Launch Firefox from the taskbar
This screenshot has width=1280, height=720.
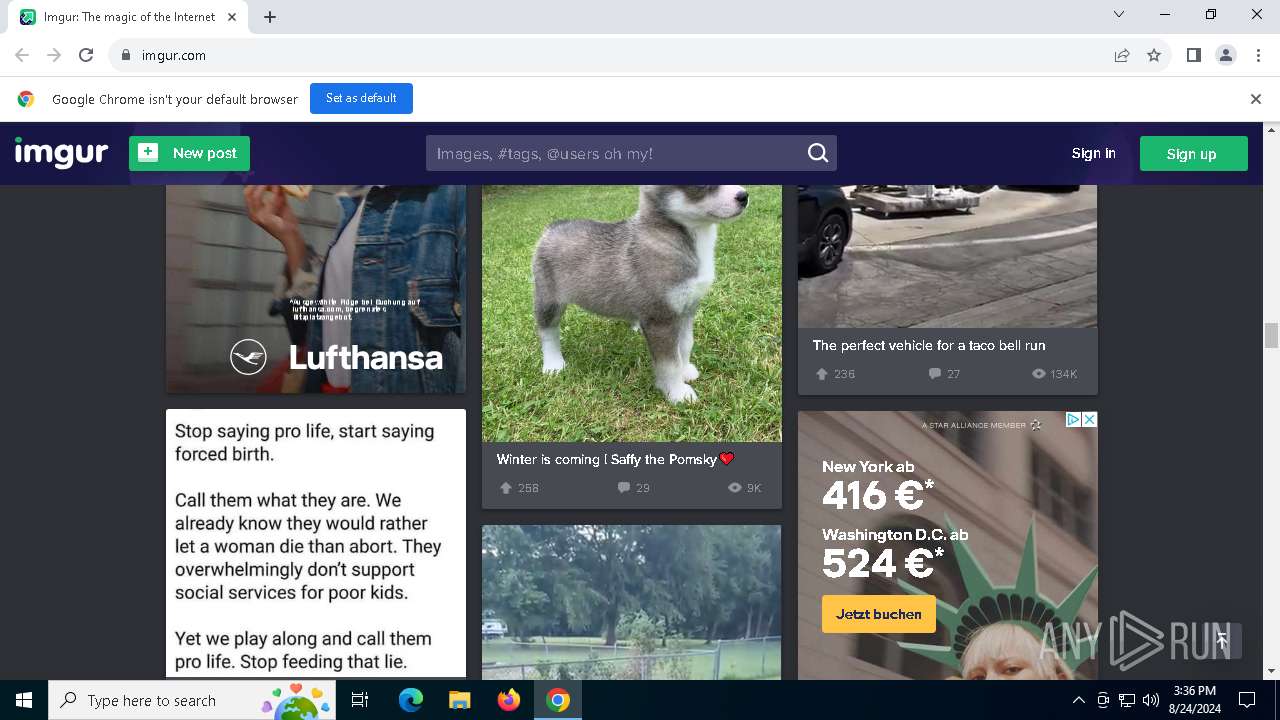tap(509, 700)
